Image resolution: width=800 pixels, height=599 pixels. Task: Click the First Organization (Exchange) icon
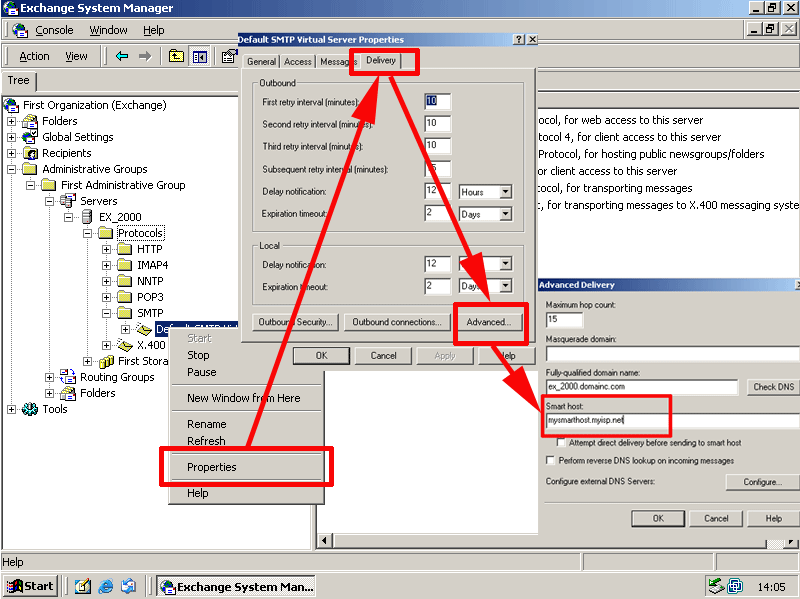tap(11, 105)
